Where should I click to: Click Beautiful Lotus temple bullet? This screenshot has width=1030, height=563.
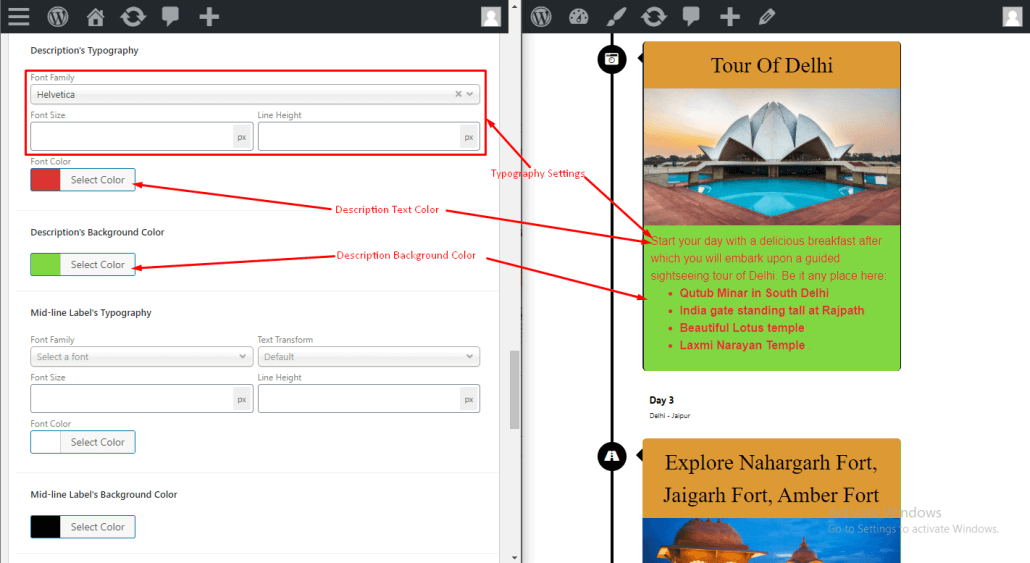click(x=742, y=328)
